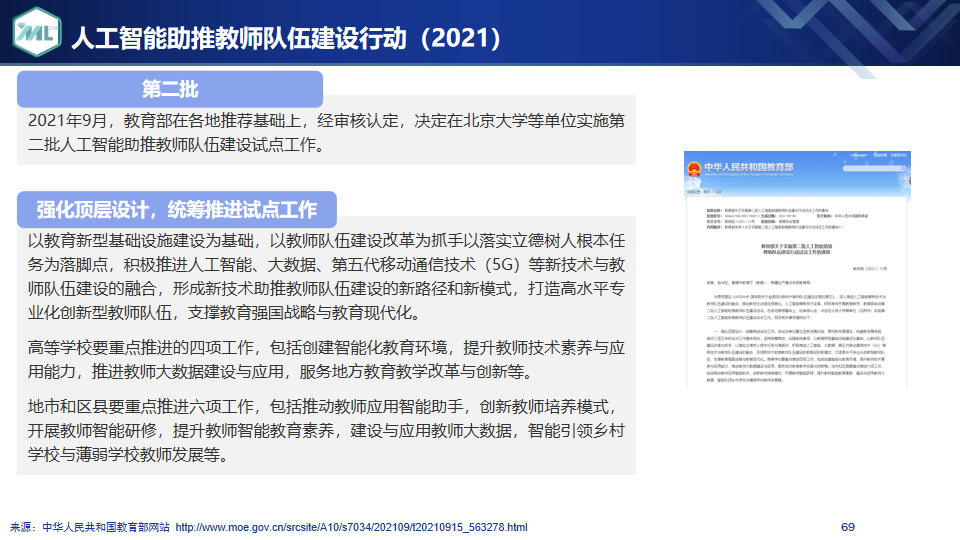Screen dimensions: 960x540
Task: Click the ML logo in the header
Action: (37, 35)
